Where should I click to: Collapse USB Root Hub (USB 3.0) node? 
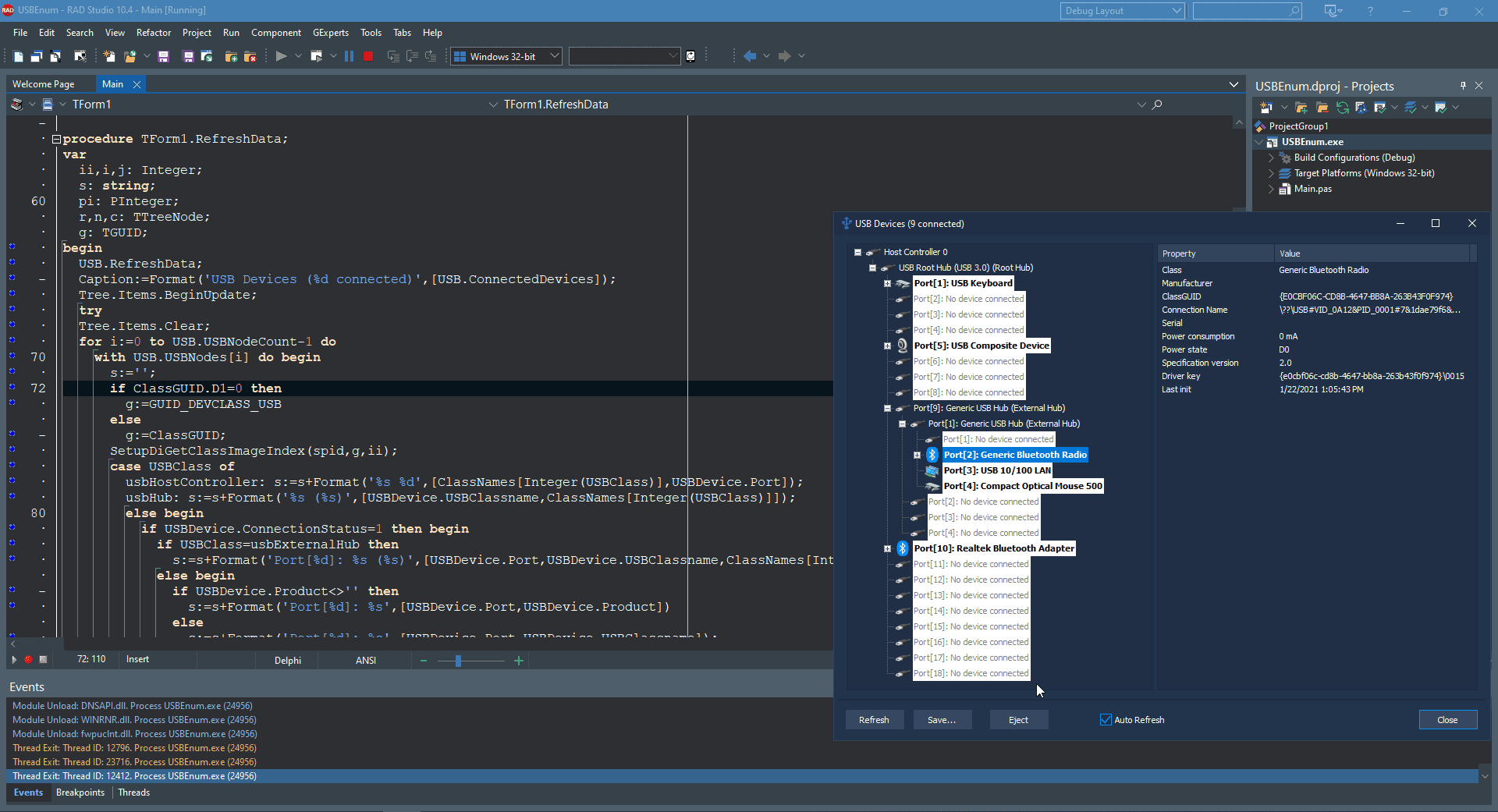pyautogui.click(x=872, y=268)
